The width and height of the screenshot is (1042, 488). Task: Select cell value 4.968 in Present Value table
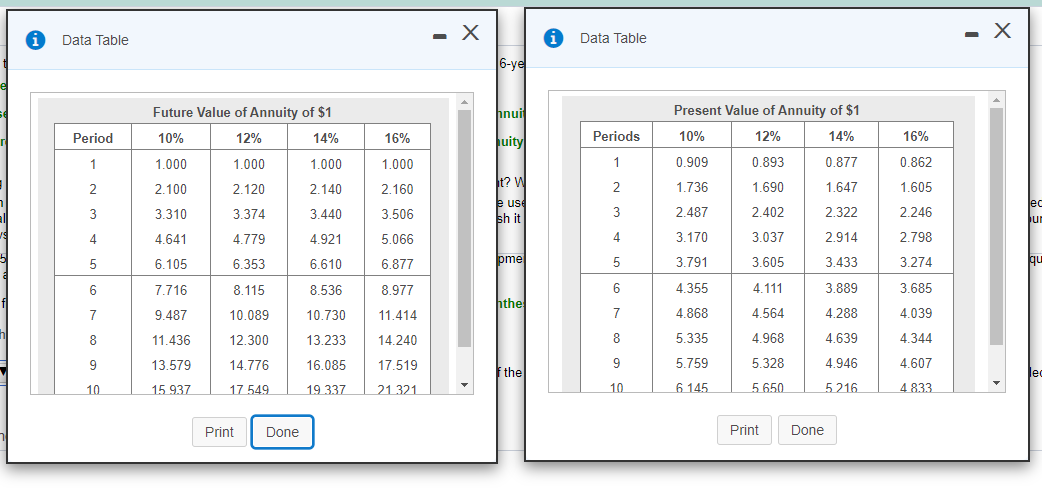pos(768,338)
